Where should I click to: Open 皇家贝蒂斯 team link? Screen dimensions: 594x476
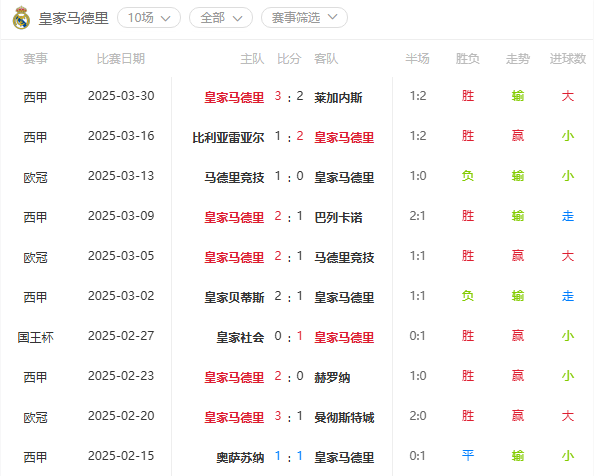pyautogui.click(x=234, y=297)
